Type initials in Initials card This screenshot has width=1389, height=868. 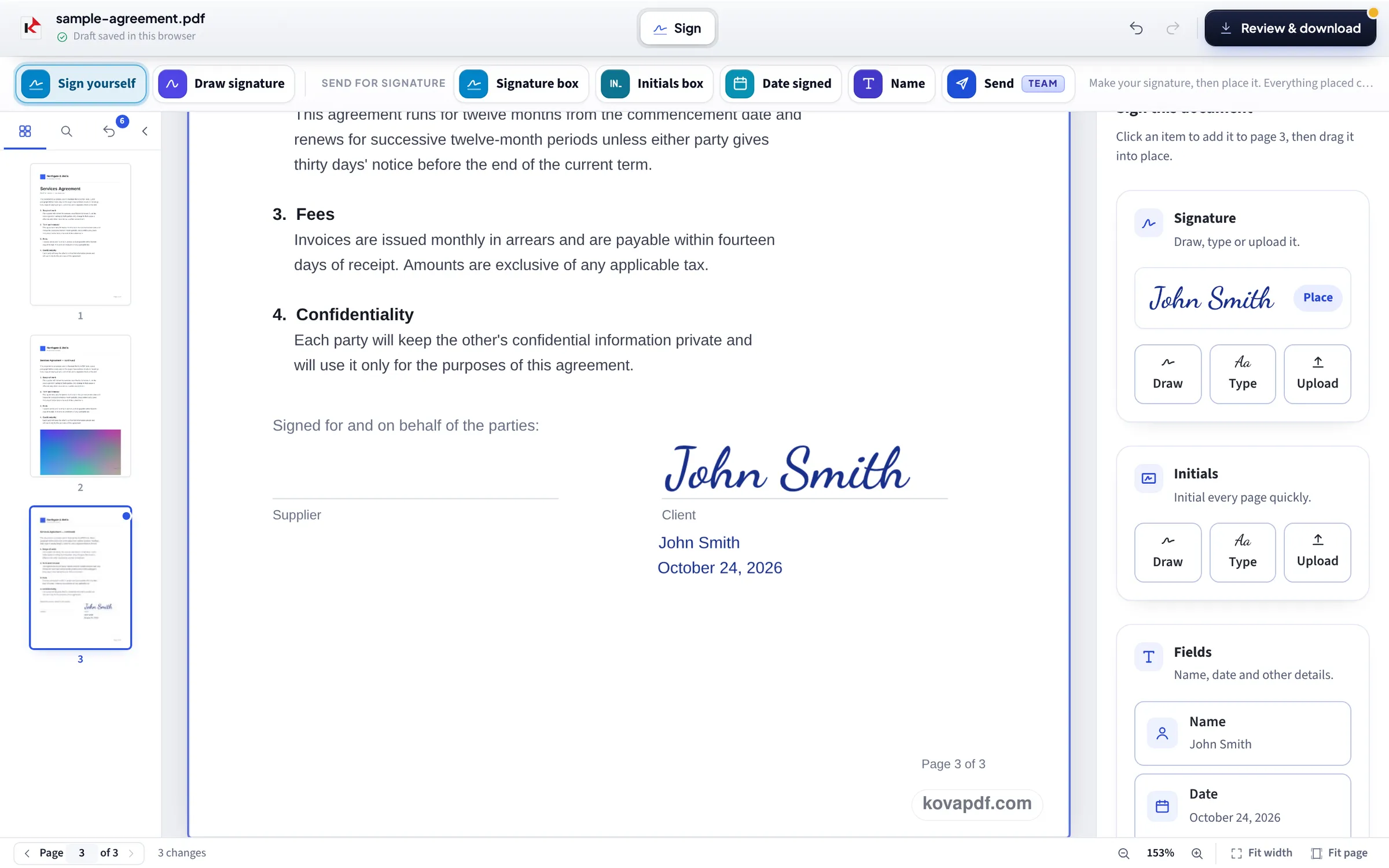click(1243, 552)
